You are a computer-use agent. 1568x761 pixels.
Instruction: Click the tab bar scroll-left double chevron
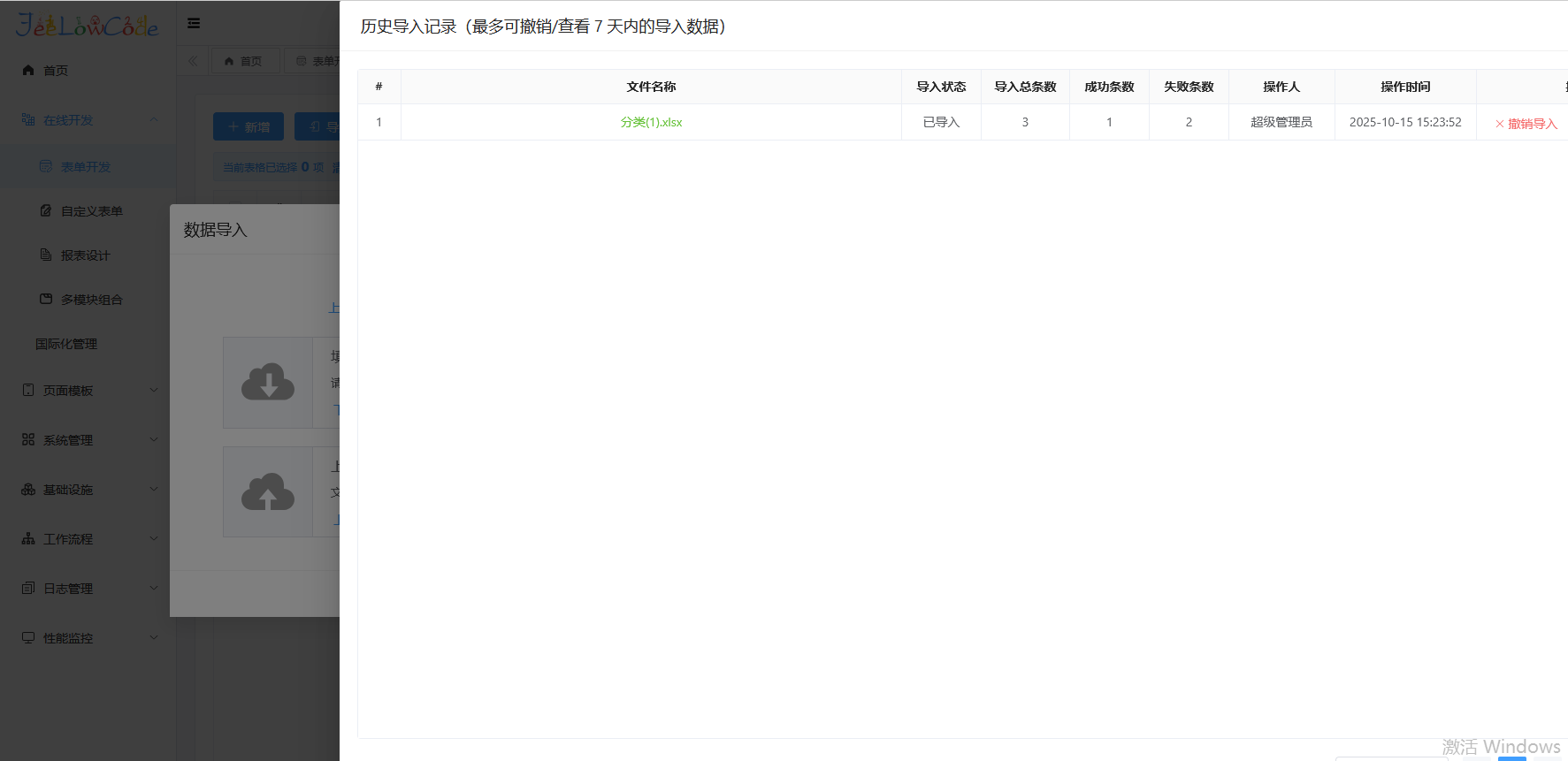tap(193, 61)
